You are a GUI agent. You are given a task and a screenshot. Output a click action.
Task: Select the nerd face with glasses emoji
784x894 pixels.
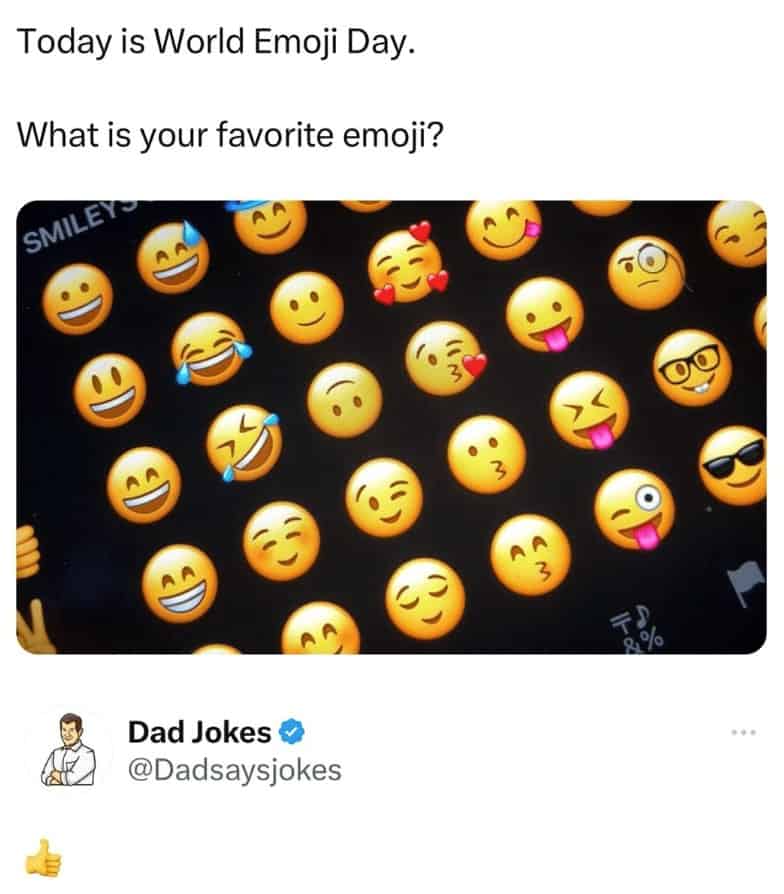pyautogui.click(x=692, y=367)
